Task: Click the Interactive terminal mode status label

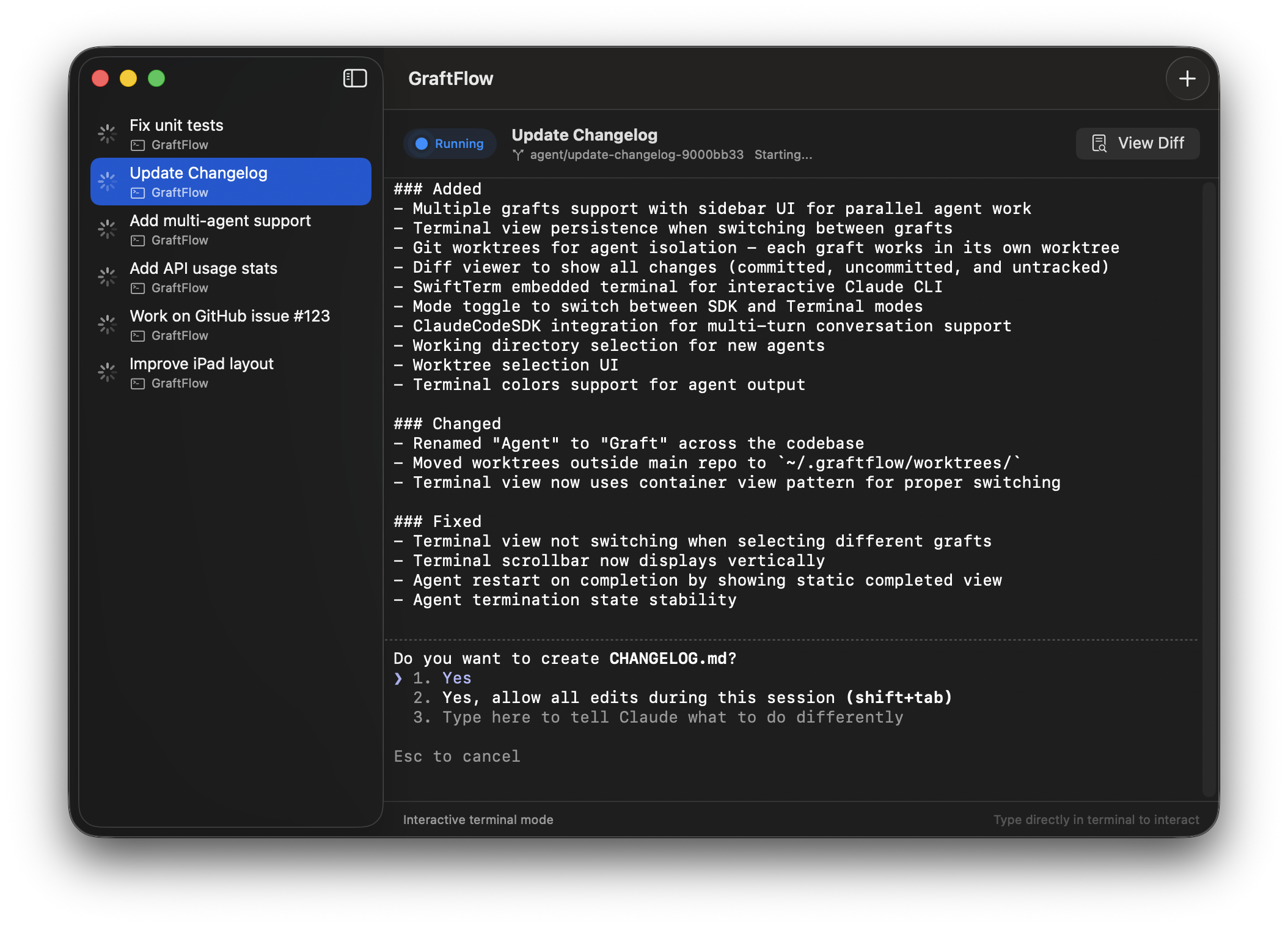Action: [478, 819]
